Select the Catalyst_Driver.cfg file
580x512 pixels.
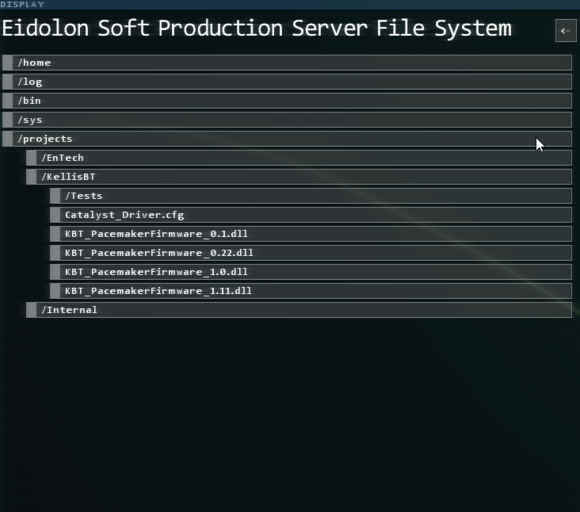[x=311, y=215]
